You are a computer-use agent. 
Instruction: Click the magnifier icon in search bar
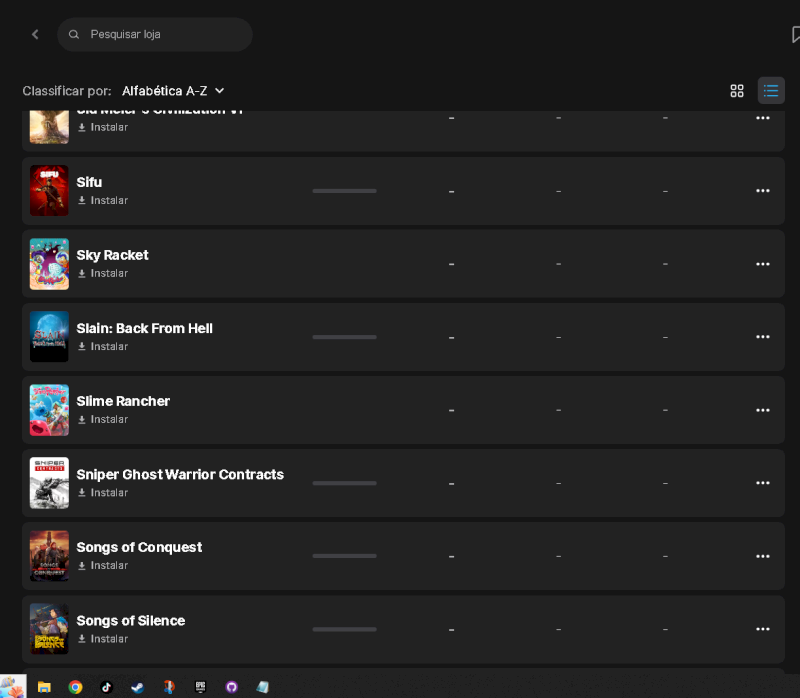(74, 34)
